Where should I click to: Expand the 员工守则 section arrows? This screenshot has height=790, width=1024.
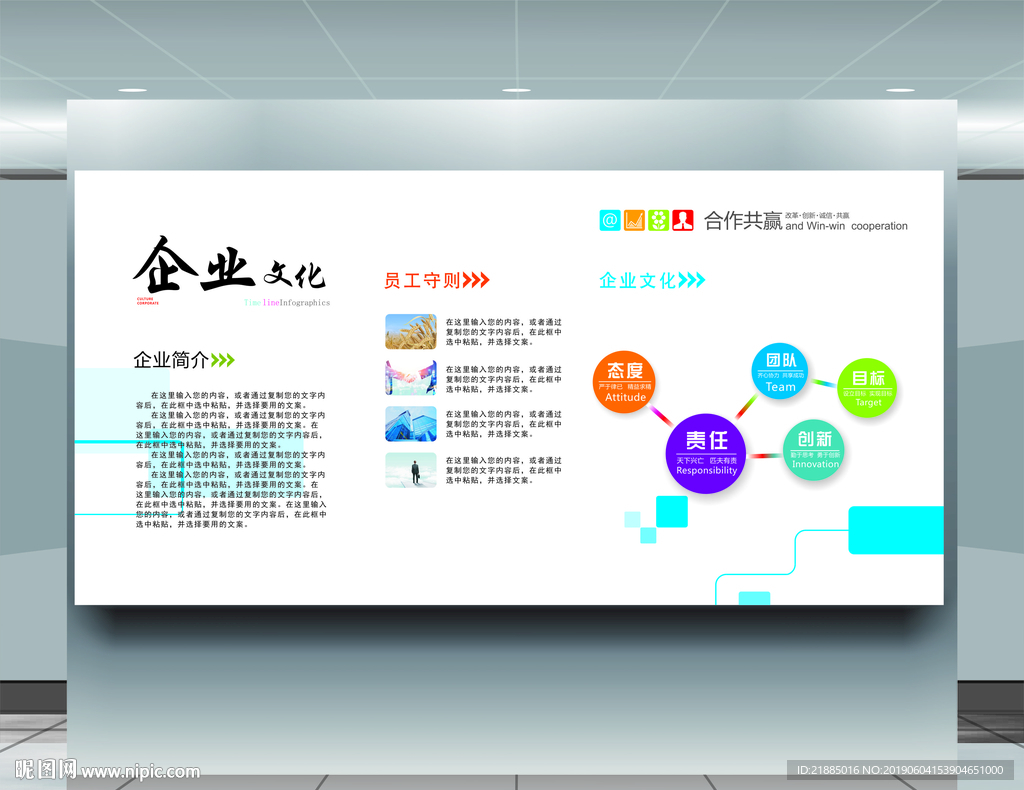tap(475, 281)
